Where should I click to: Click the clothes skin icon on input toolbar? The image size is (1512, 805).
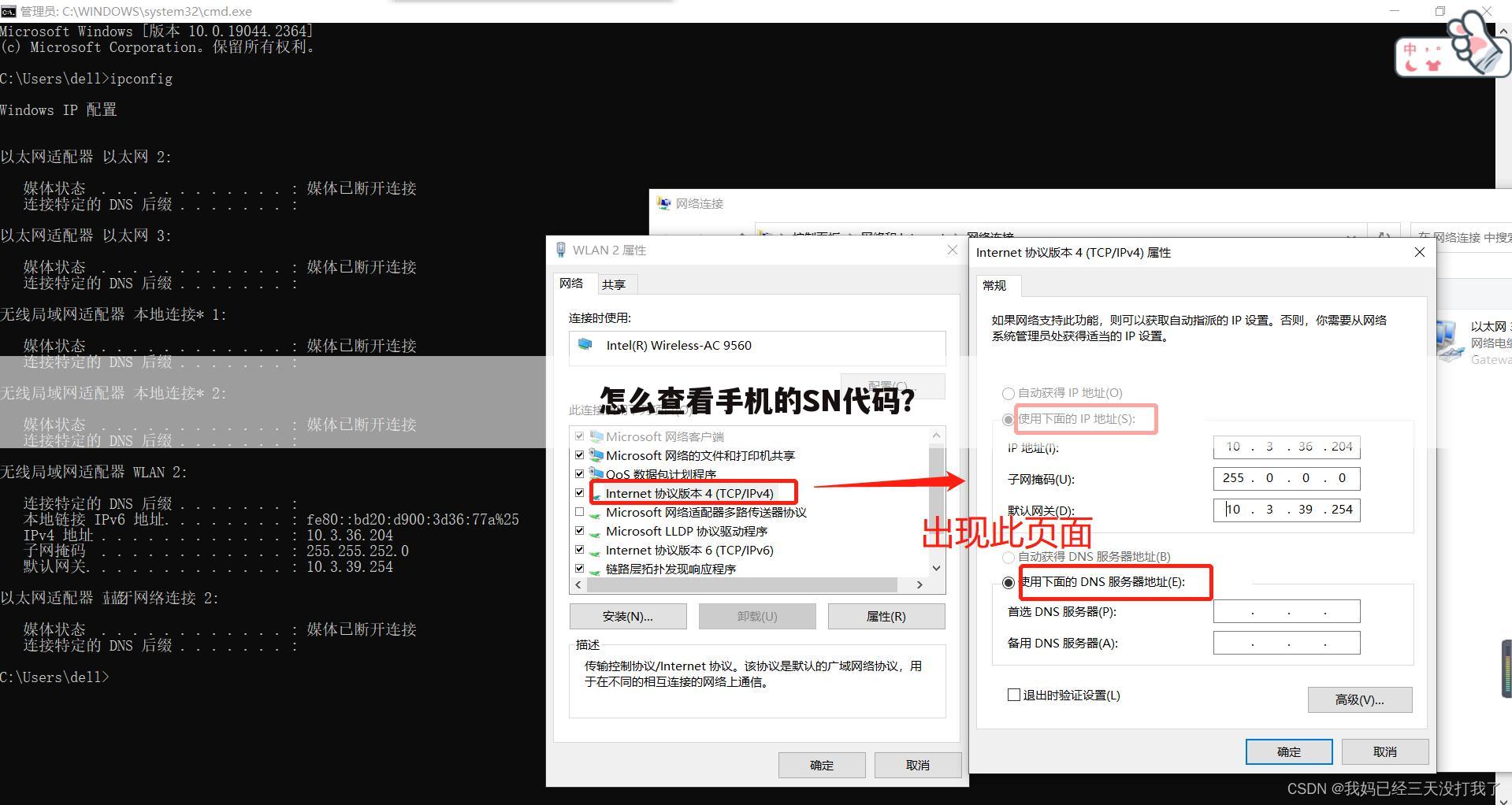tap(1432, 65)
